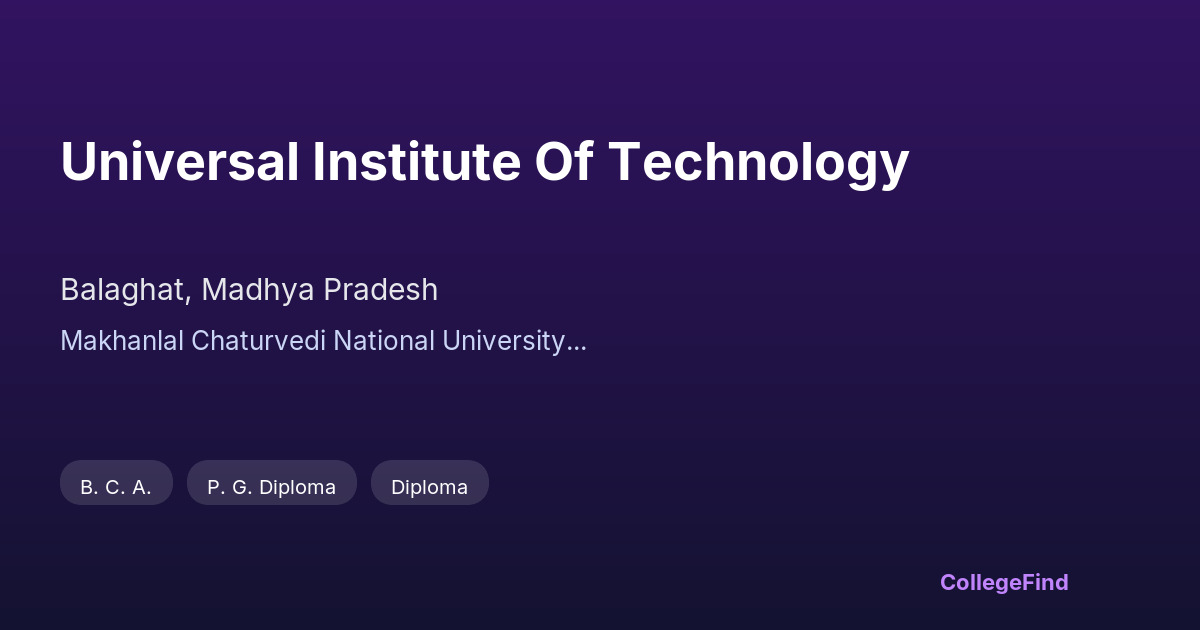Click the Universal Institute Of Technology heading
The height and width of the screenshot is (630, 1200).
484,162
